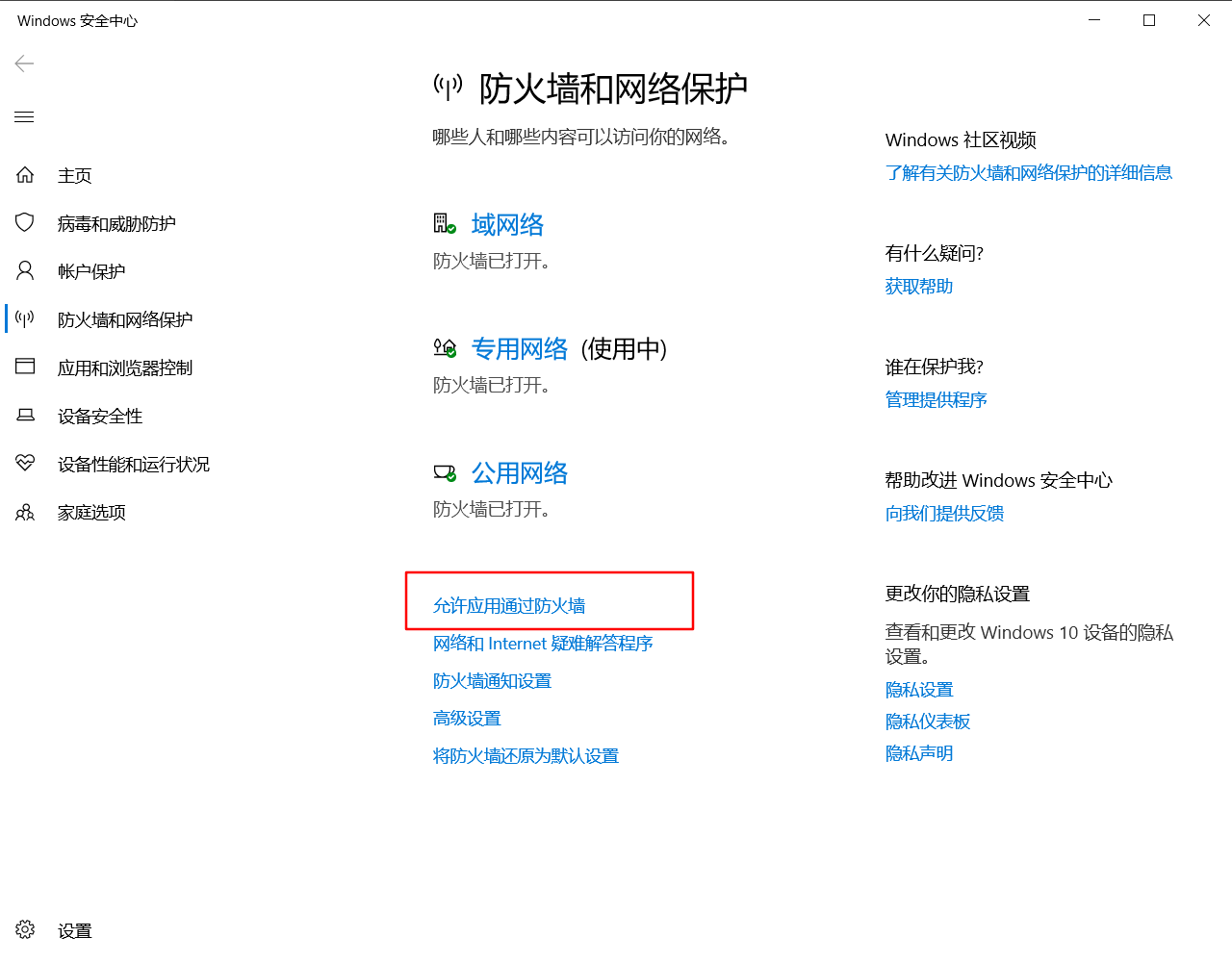1232x963 pixels.
Task: Click the window icon for 应用和浏览器控制
Action: click(25, 367)
